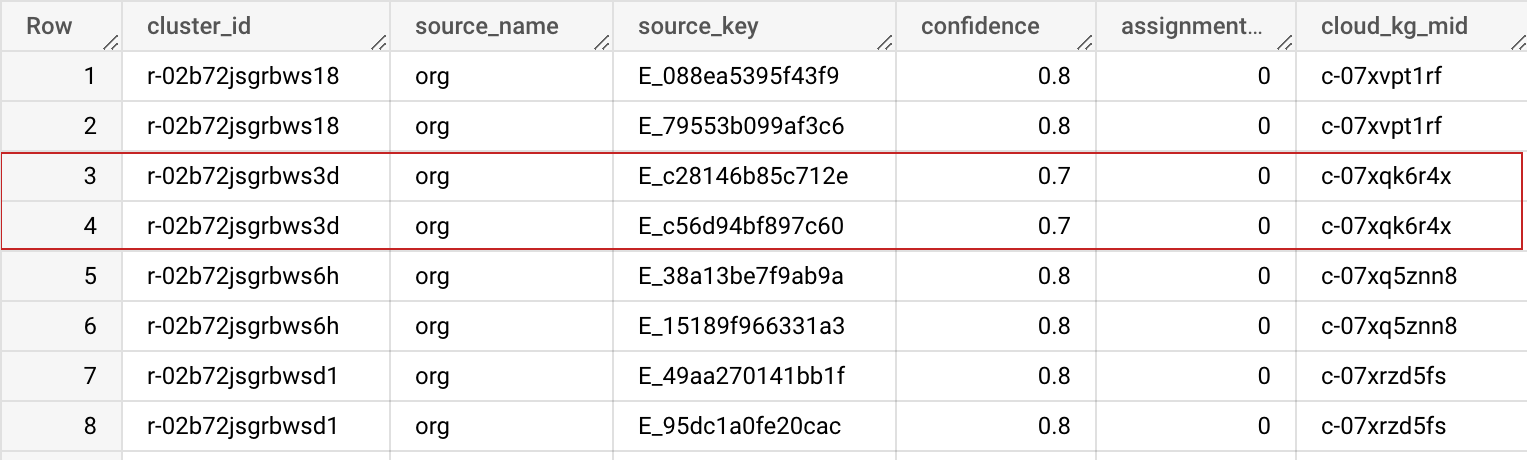Image resolution: width=1527 pixels, height=460 pixels.
Task: Click cluster id r-02b72jsgrbws6h in row 5
Action: tap(243, 276)
